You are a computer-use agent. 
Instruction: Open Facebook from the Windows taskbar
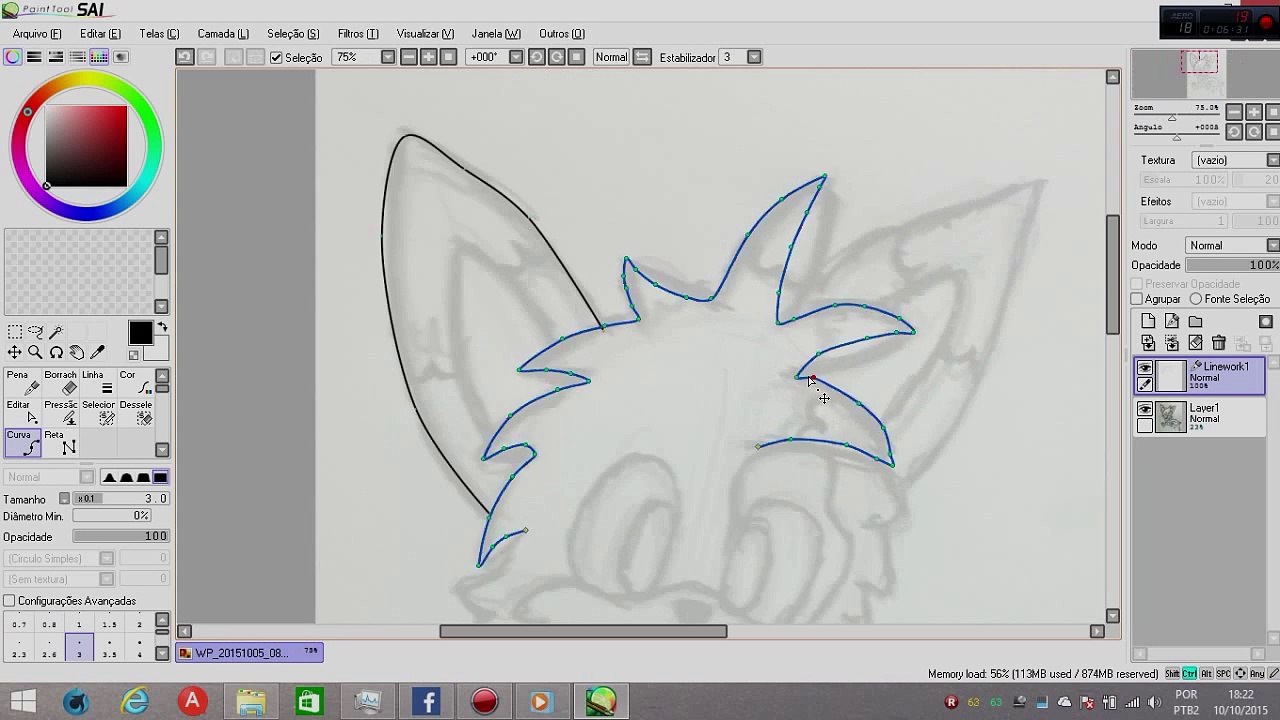click(x=427, y=701)
